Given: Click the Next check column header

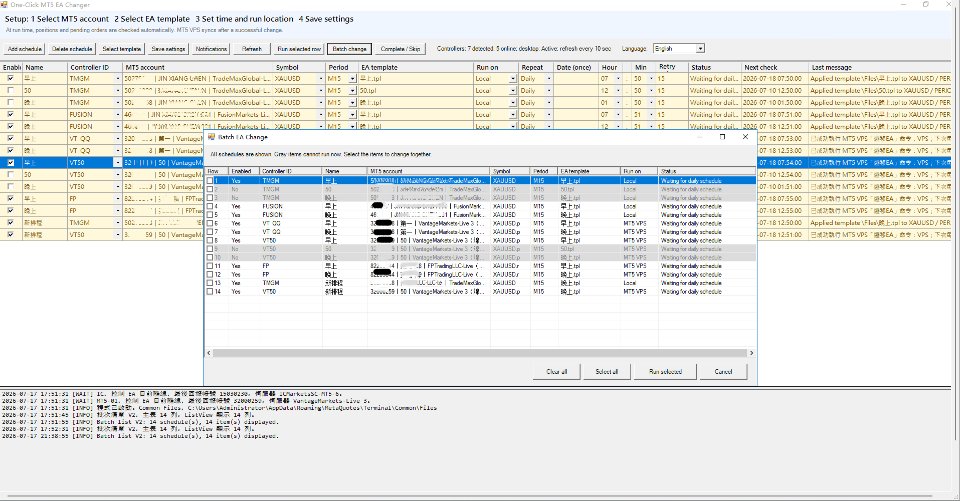Looking at the screenshot, I should (x=774, y=67).
